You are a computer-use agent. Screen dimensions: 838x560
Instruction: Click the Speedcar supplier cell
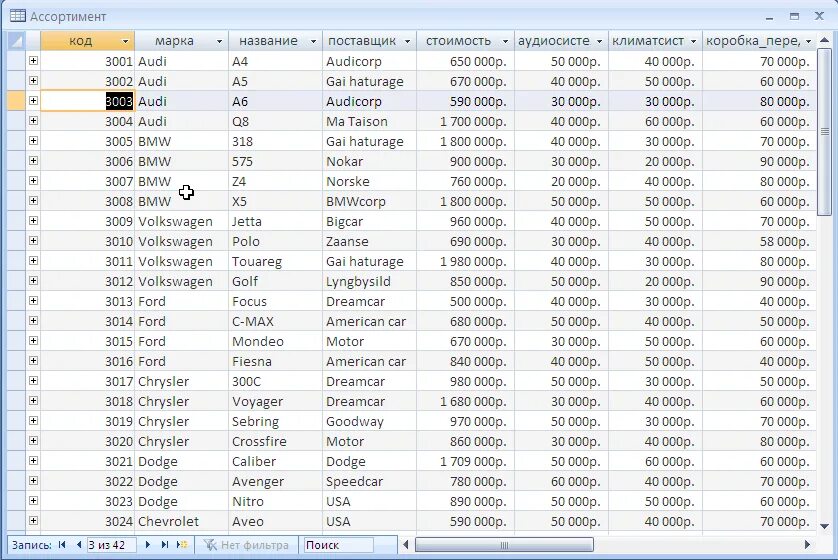point(369,481)
